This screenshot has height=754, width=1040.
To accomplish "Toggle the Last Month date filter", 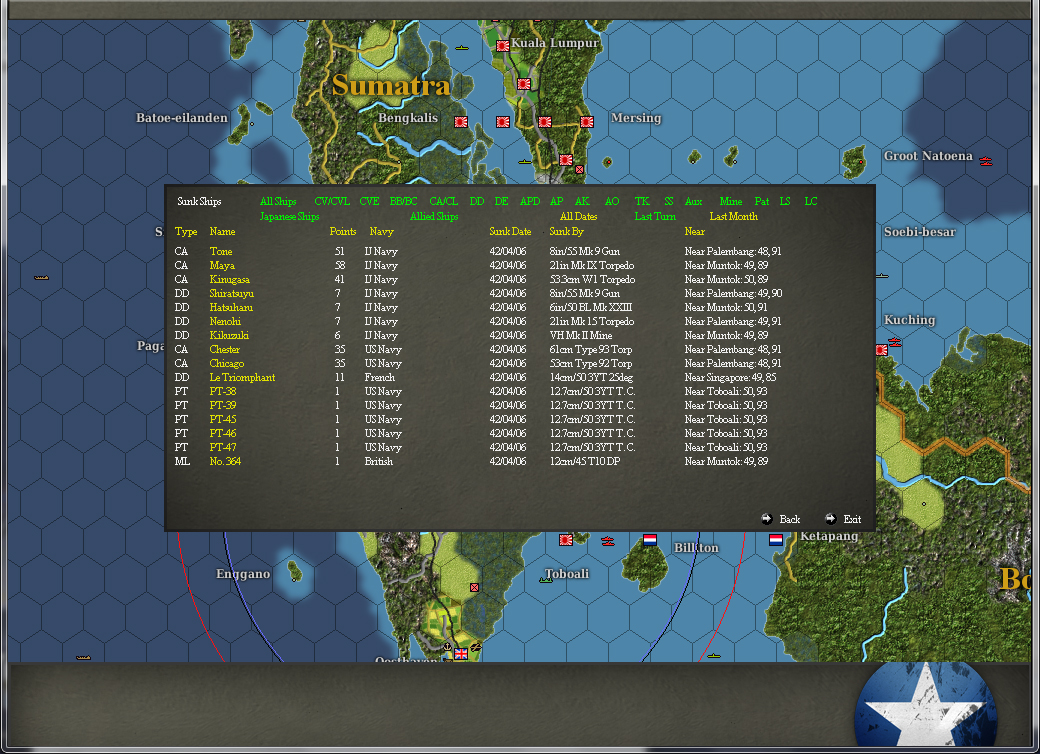I will coord(733,214).
